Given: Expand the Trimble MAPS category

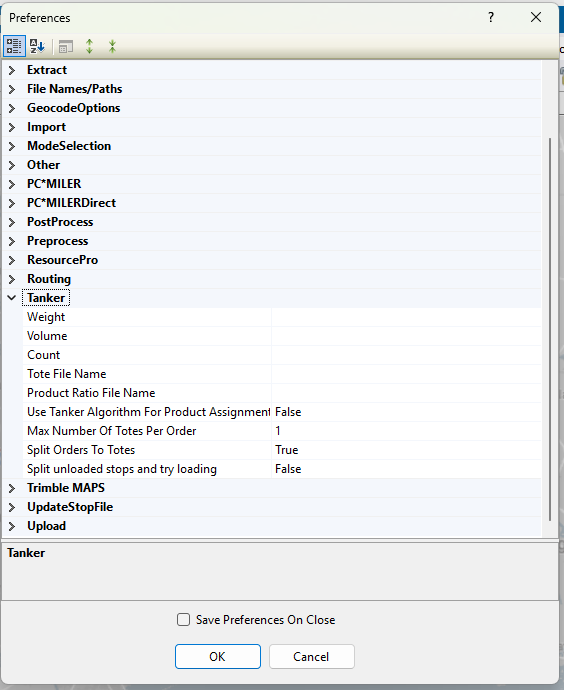Looking at the screenshot, I should pyautogui.click(x=12, y=488).
